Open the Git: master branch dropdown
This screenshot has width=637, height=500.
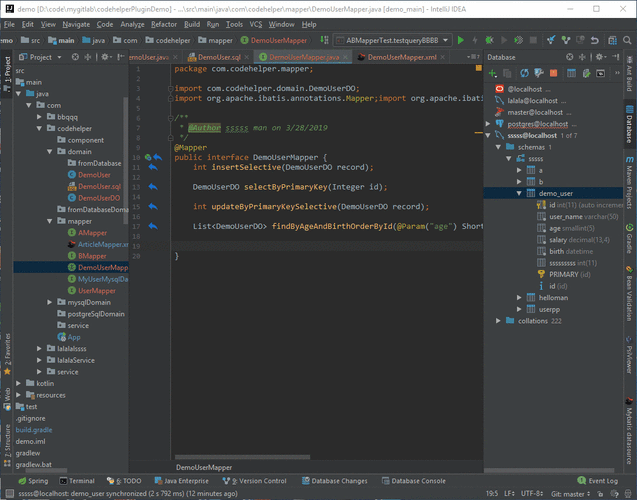click(x=570, y=494)
